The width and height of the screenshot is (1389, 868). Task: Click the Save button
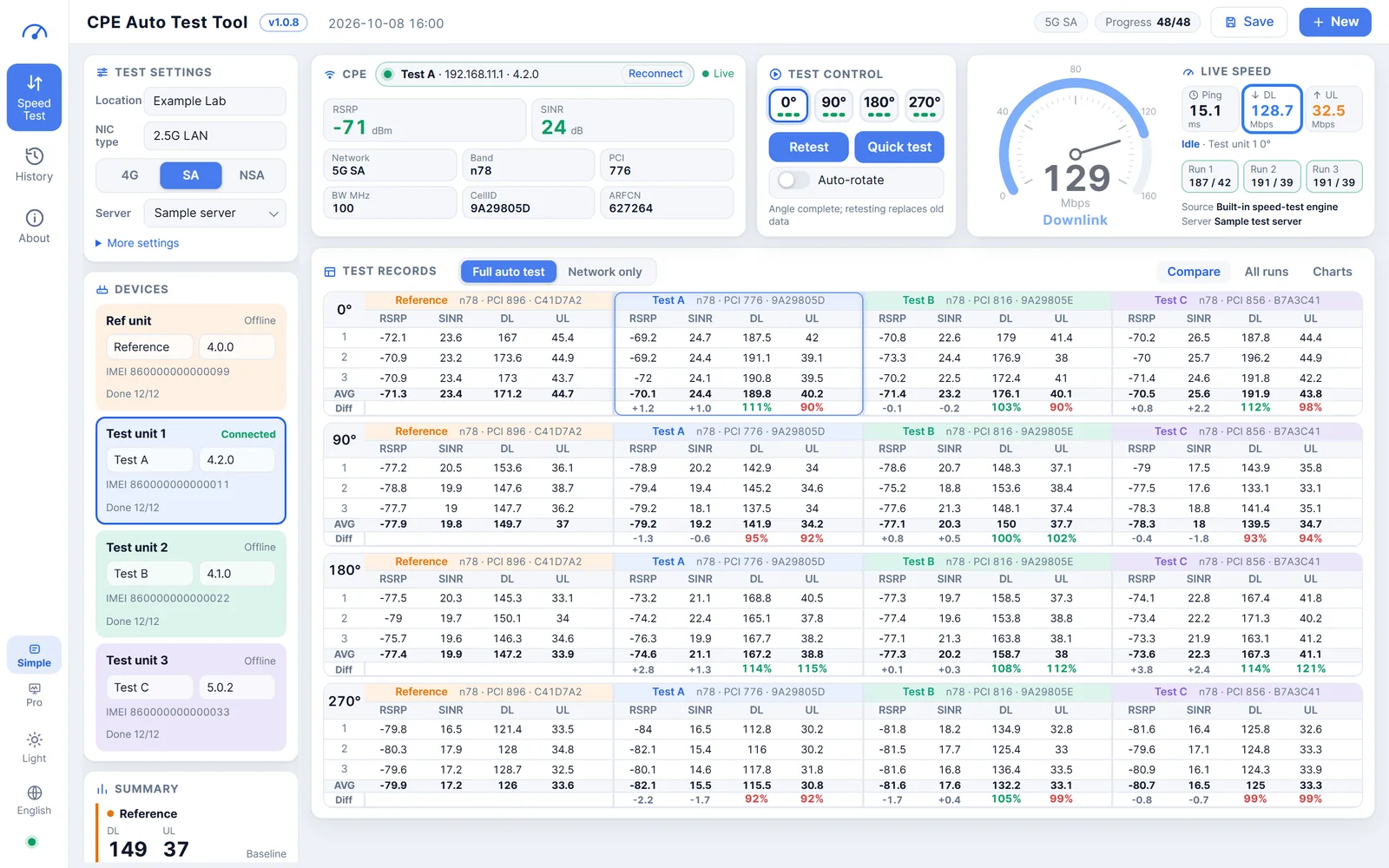tap(1249, 22)
